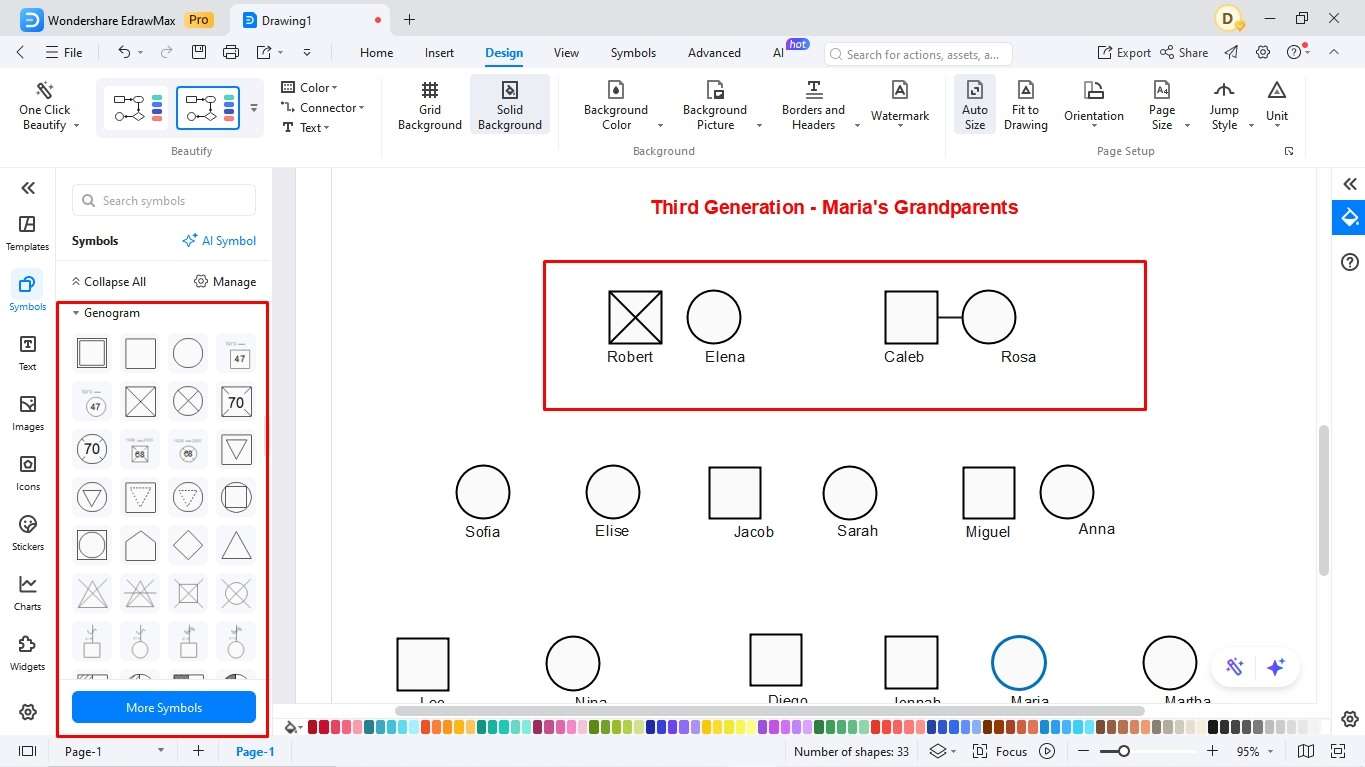Screen dimensions: 1365x767
Task: Open the right-panel fill style icon
Action: [1350, 218]
